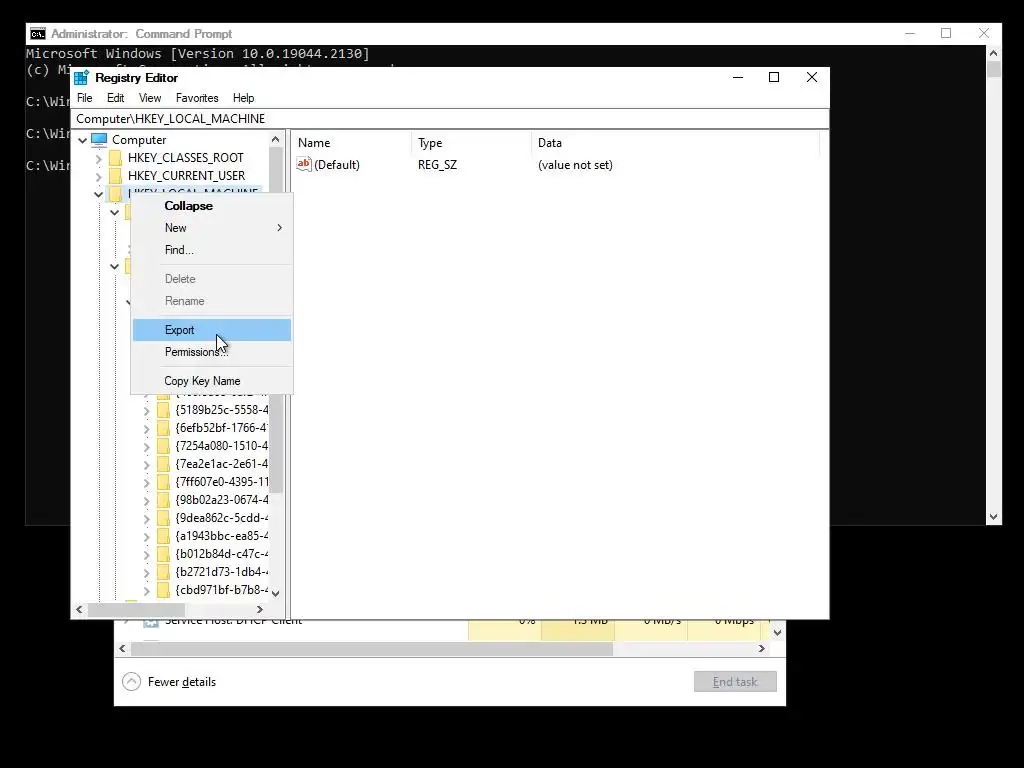Click the HKEY_CLASSES_ROOT folder icon
This screenshot has height=768, width=1024.
point(116,158)
